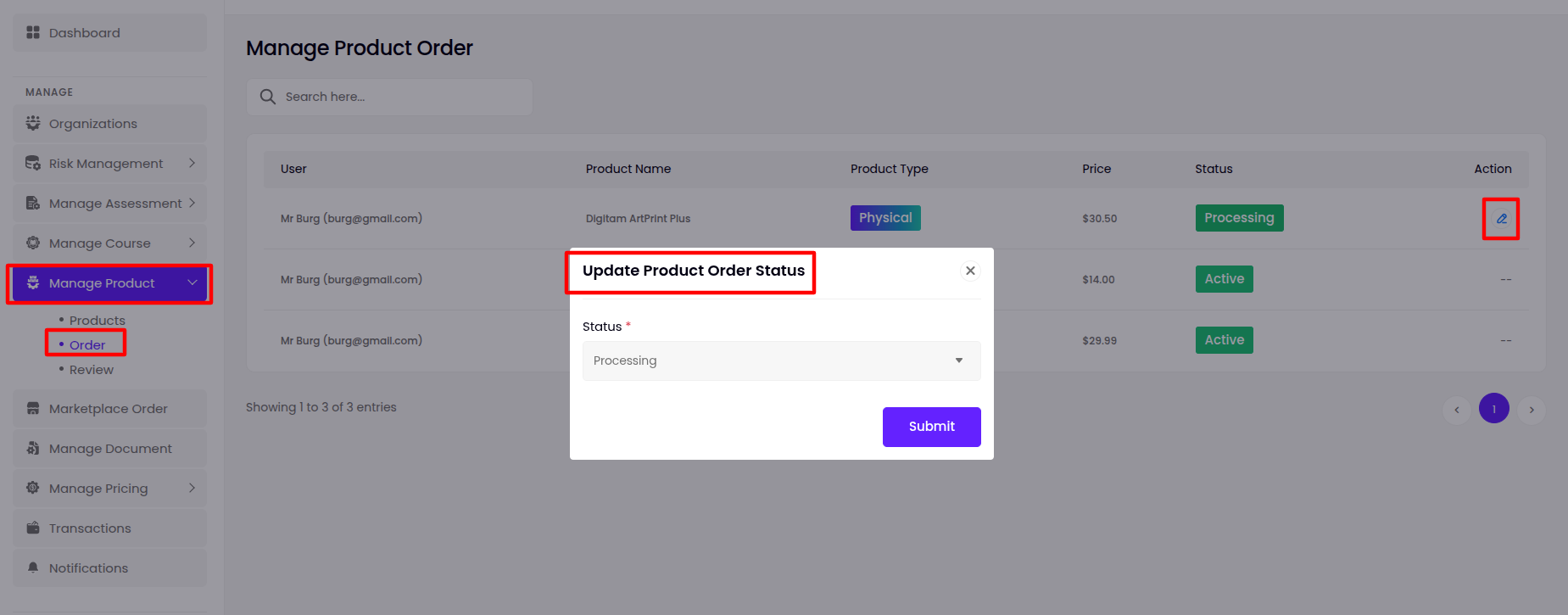Expand the Risk Management menu
This screenshot has height=615, width=1568.
(192, 163)
